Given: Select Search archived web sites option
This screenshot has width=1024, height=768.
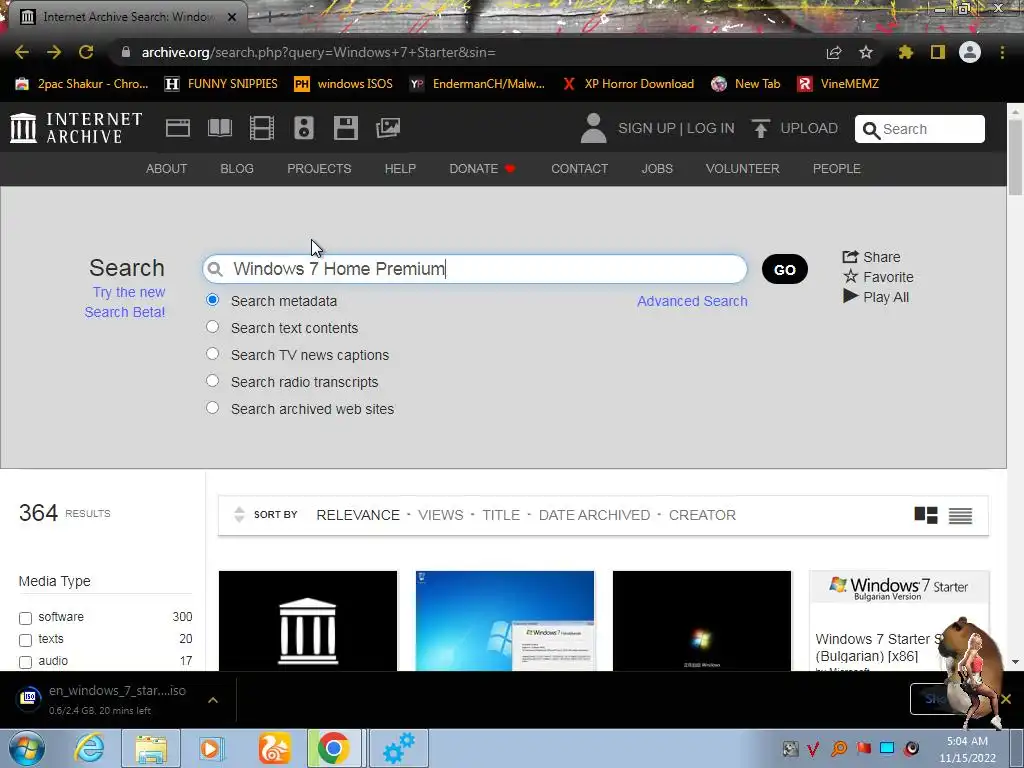Looking at the screenshot, I should (212, 408).
